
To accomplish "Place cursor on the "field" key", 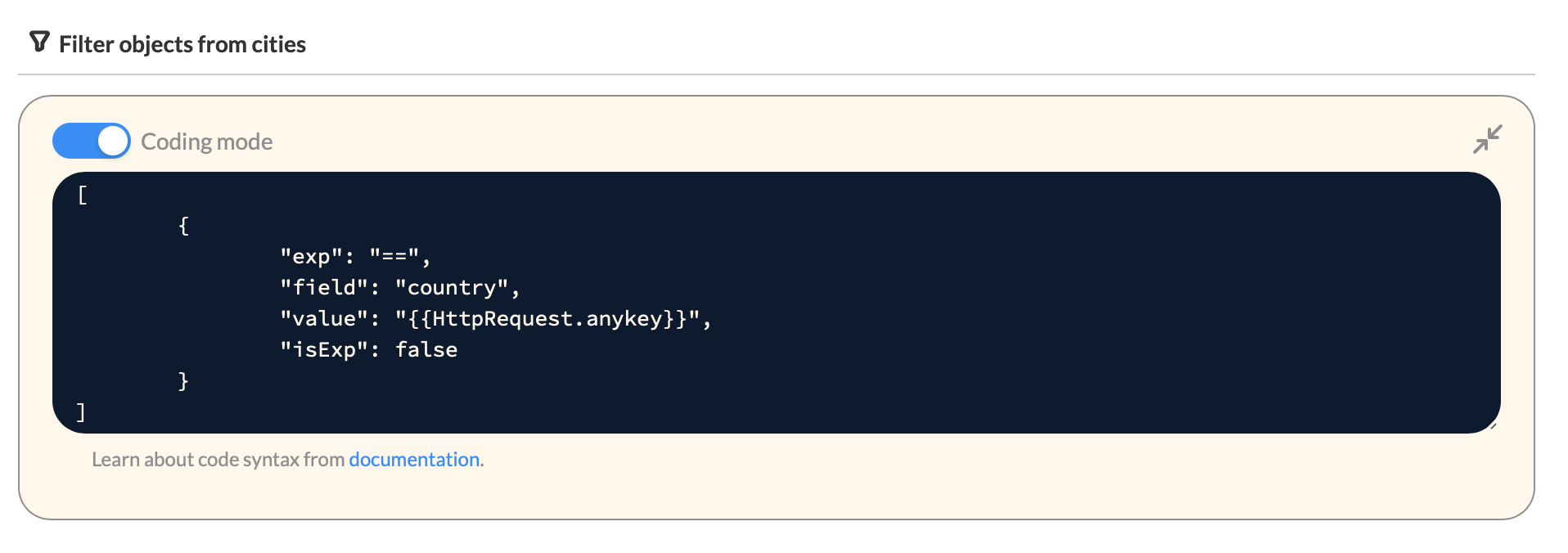I will 323,288.
